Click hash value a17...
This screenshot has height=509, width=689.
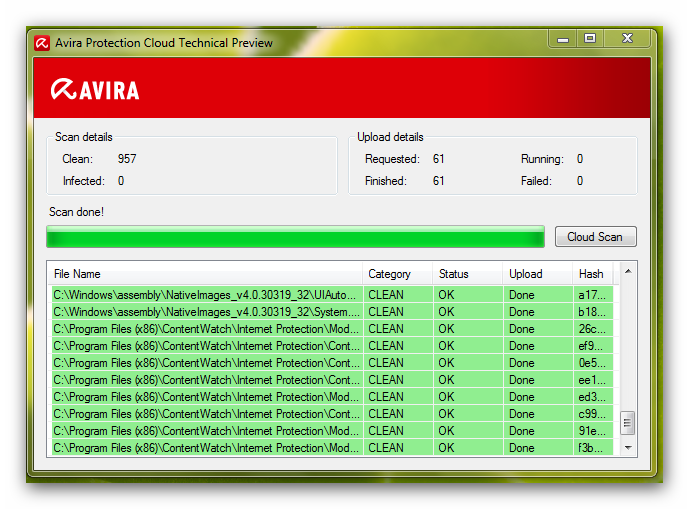click(x=591, y=294)
